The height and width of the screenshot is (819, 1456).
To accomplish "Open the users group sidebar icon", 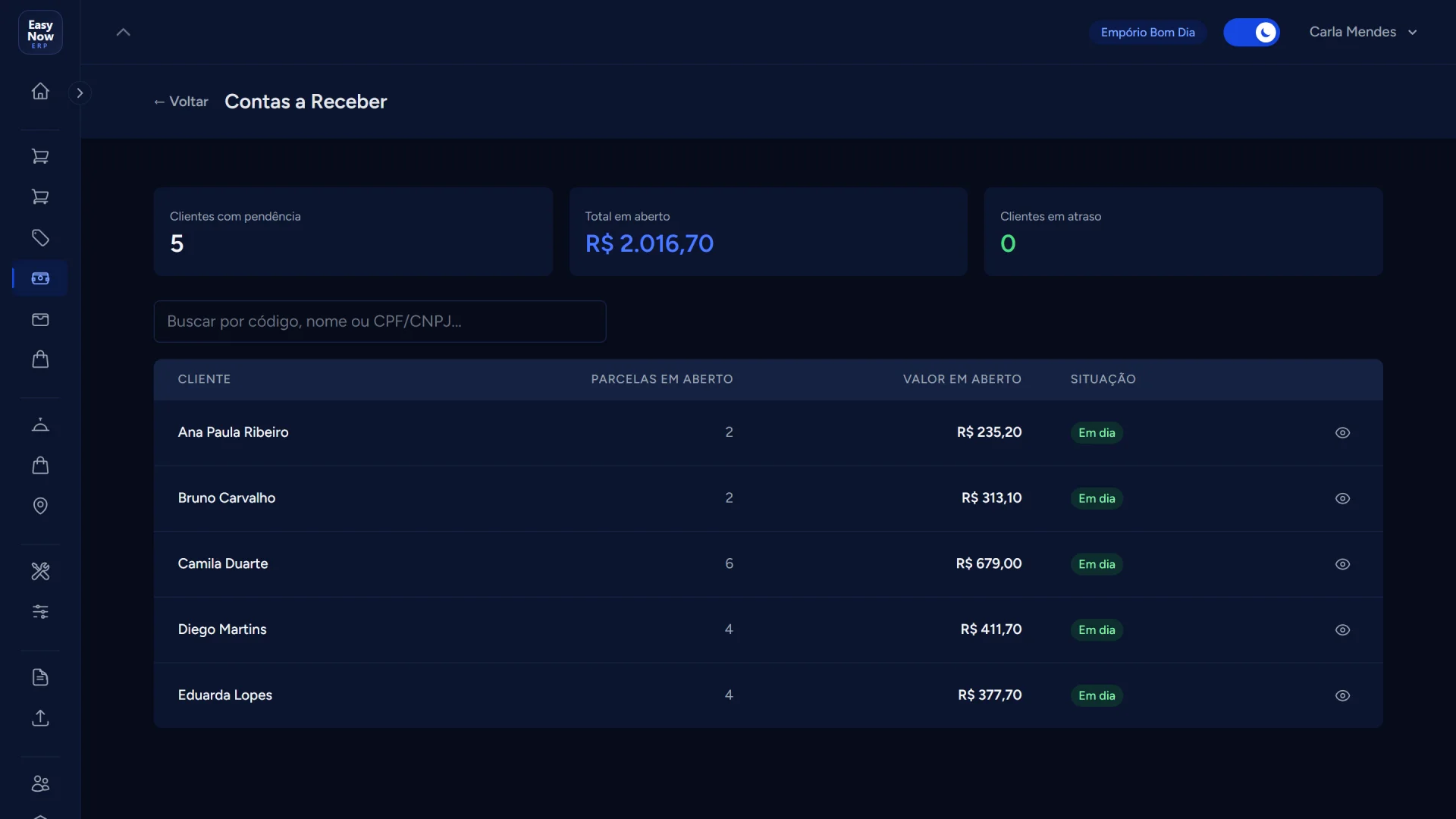I will [x=40, y=783].
